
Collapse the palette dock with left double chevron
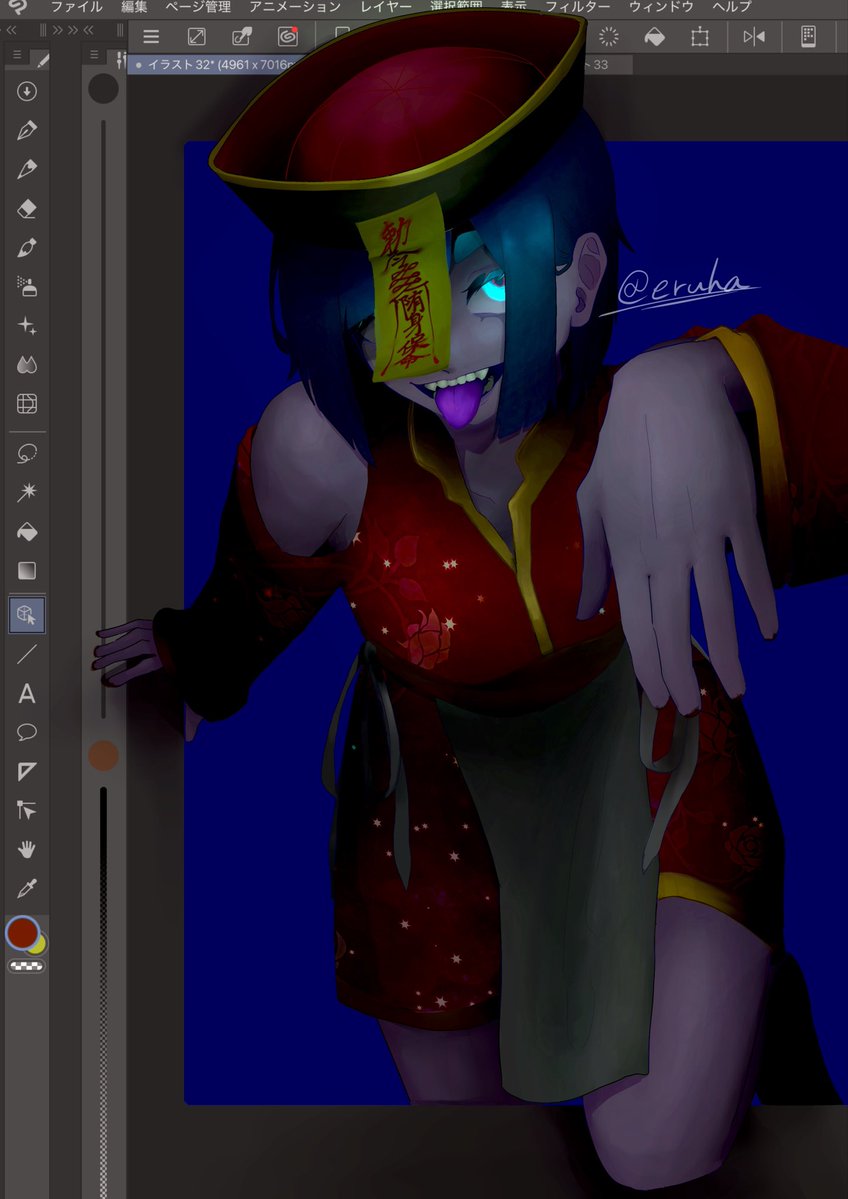[11, 31]
